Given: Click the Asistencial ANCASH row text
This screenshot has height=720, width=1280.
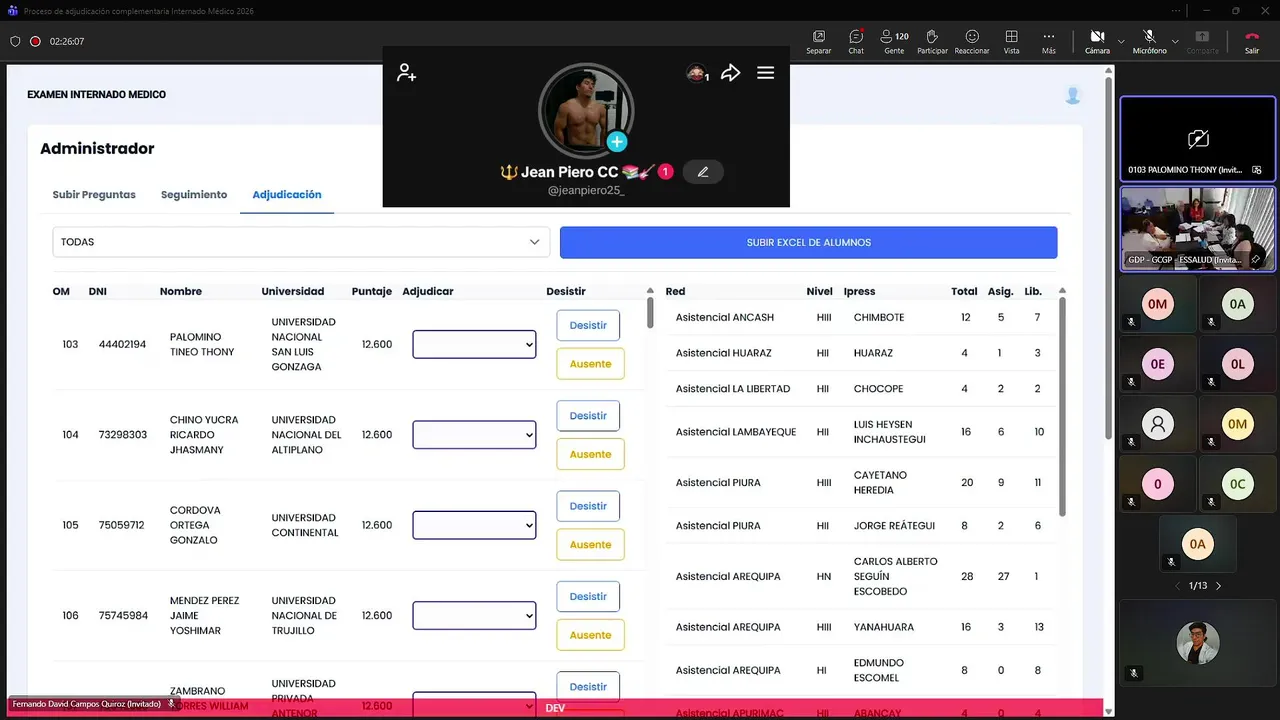Looking at the screenshot, I should 725,317.
